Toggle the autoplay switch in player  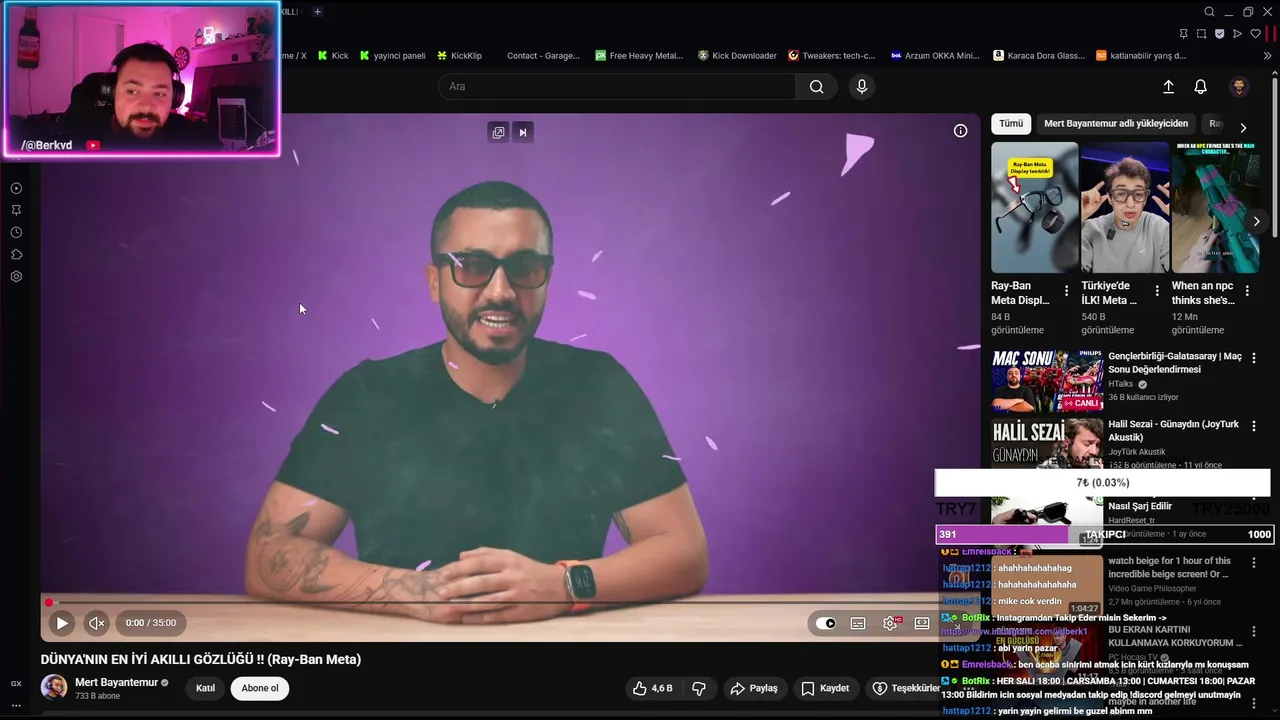pos(826,623)
